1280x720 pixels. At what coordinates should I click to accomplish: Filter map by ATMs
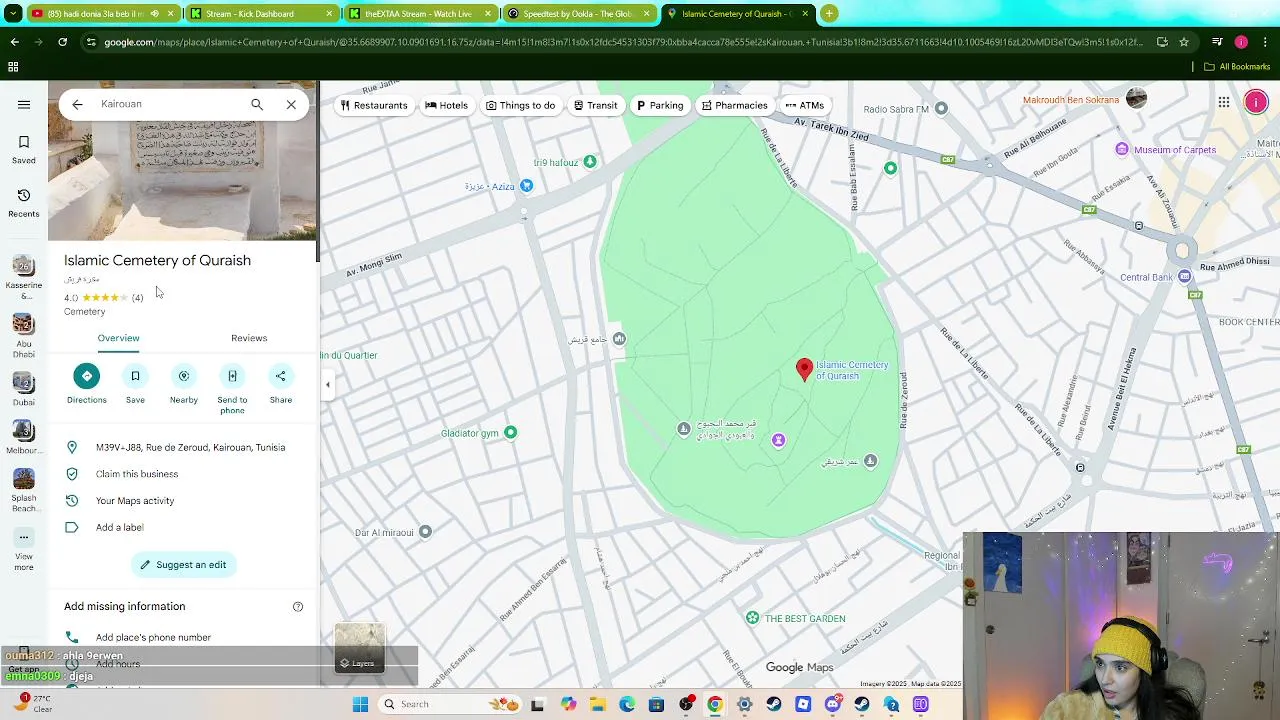804,105
